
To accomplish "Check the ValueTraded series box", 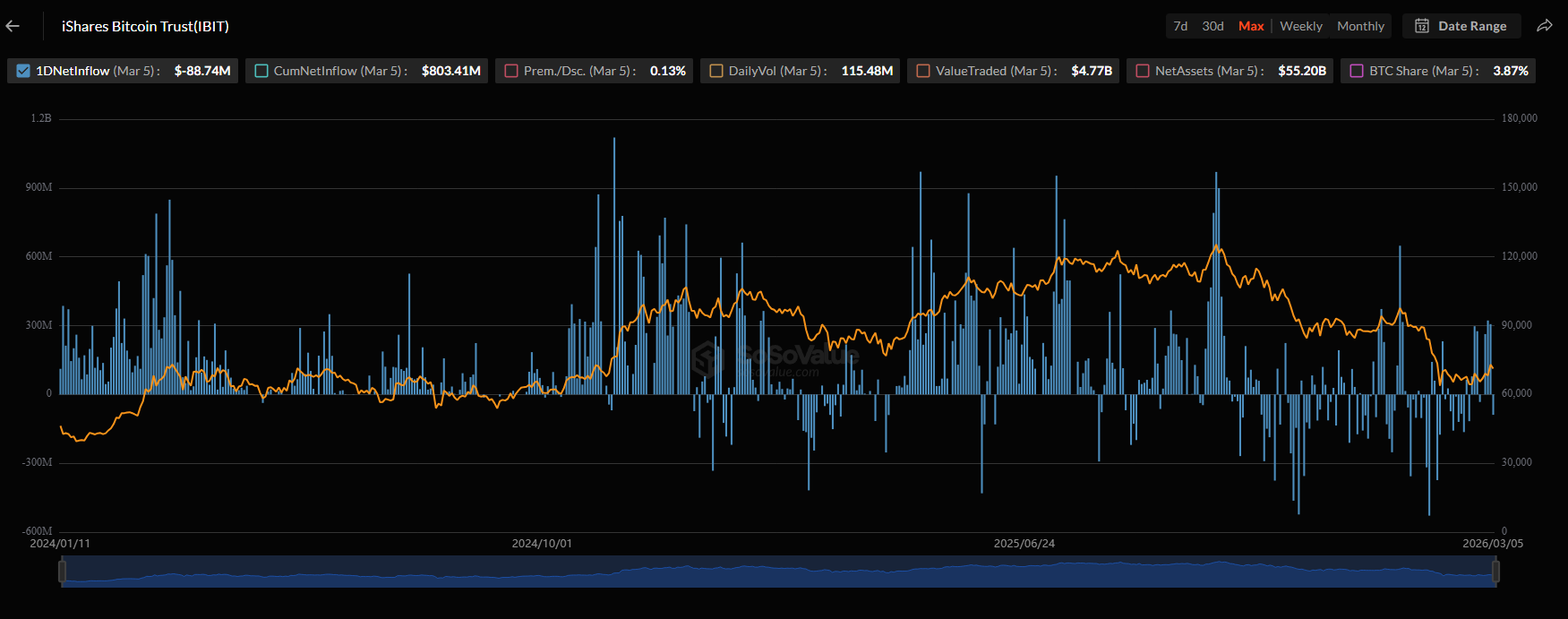I will pos(923,71).
